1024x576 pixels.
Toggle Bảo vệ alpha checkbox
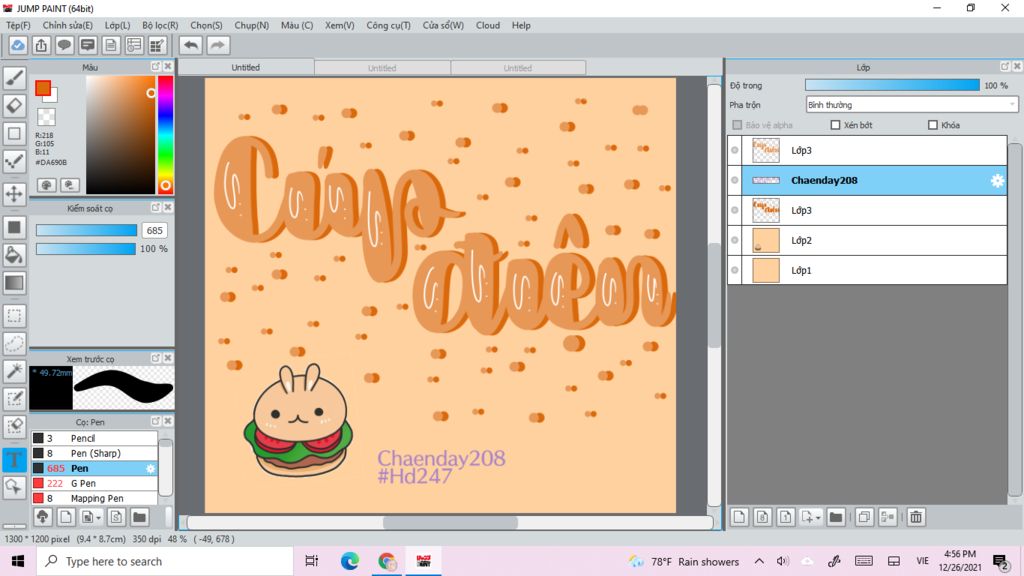737,125
